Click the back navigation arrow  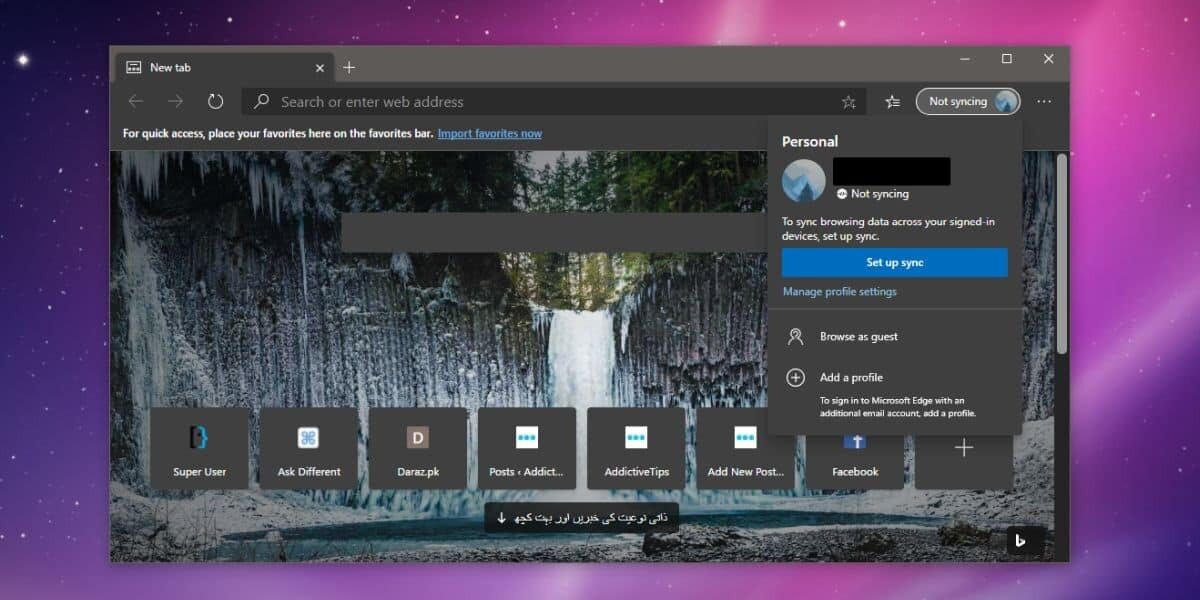[x=136, y=101]
